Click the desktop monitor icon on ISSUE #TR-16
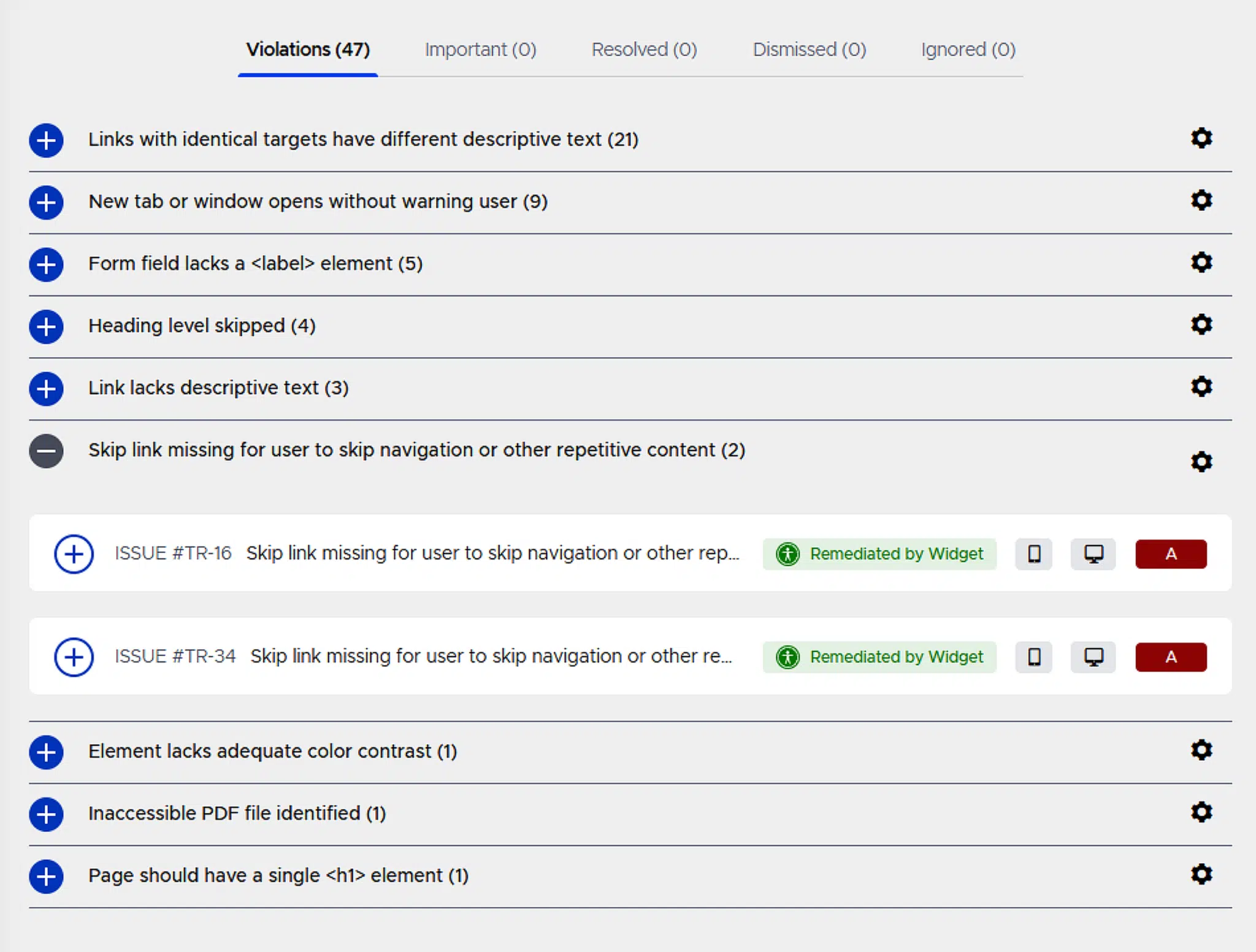 [x=1093, y=554]
